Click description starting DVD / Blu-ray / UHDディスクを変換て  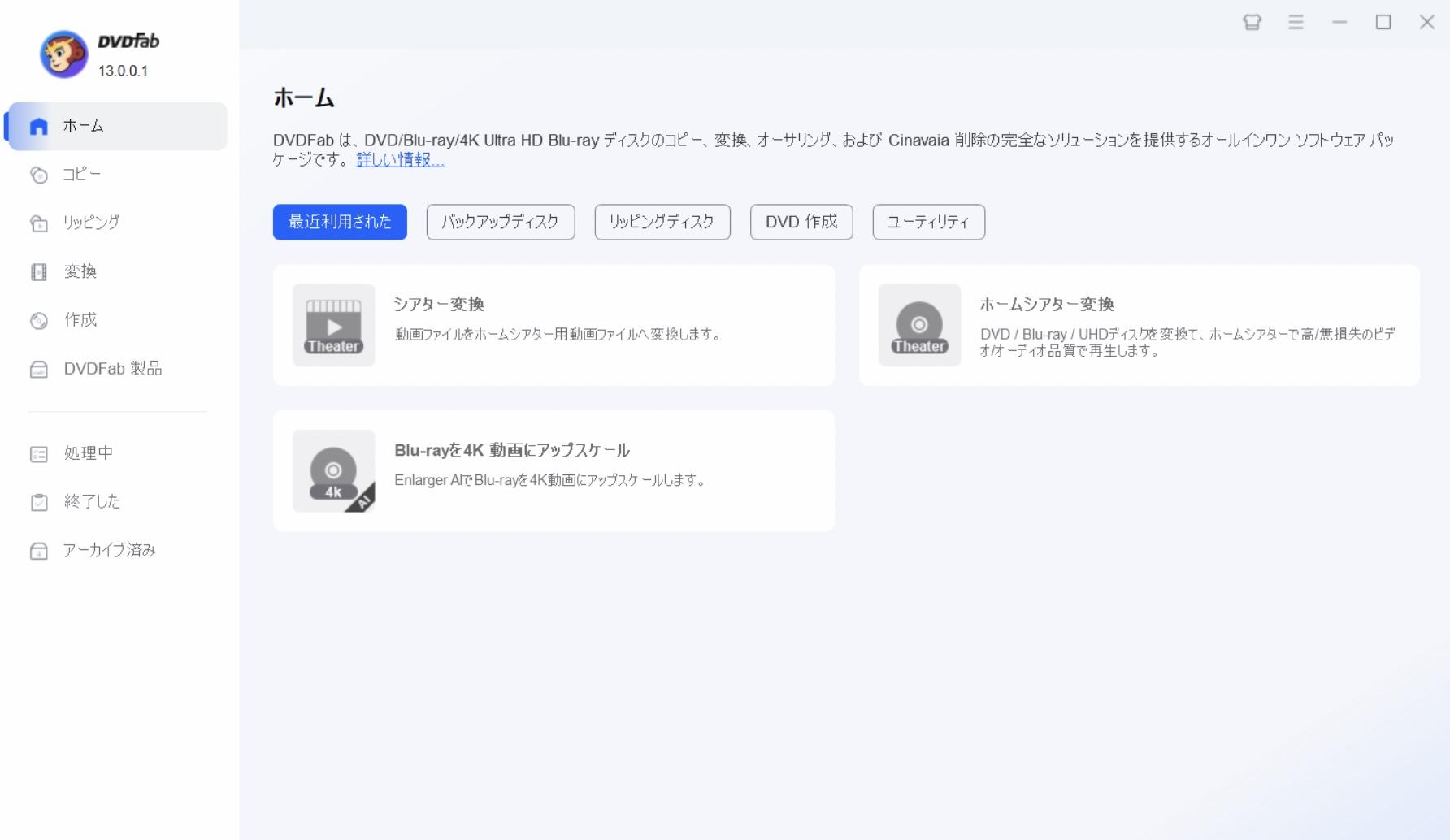pyautogui.click(x=1187, y=342)
